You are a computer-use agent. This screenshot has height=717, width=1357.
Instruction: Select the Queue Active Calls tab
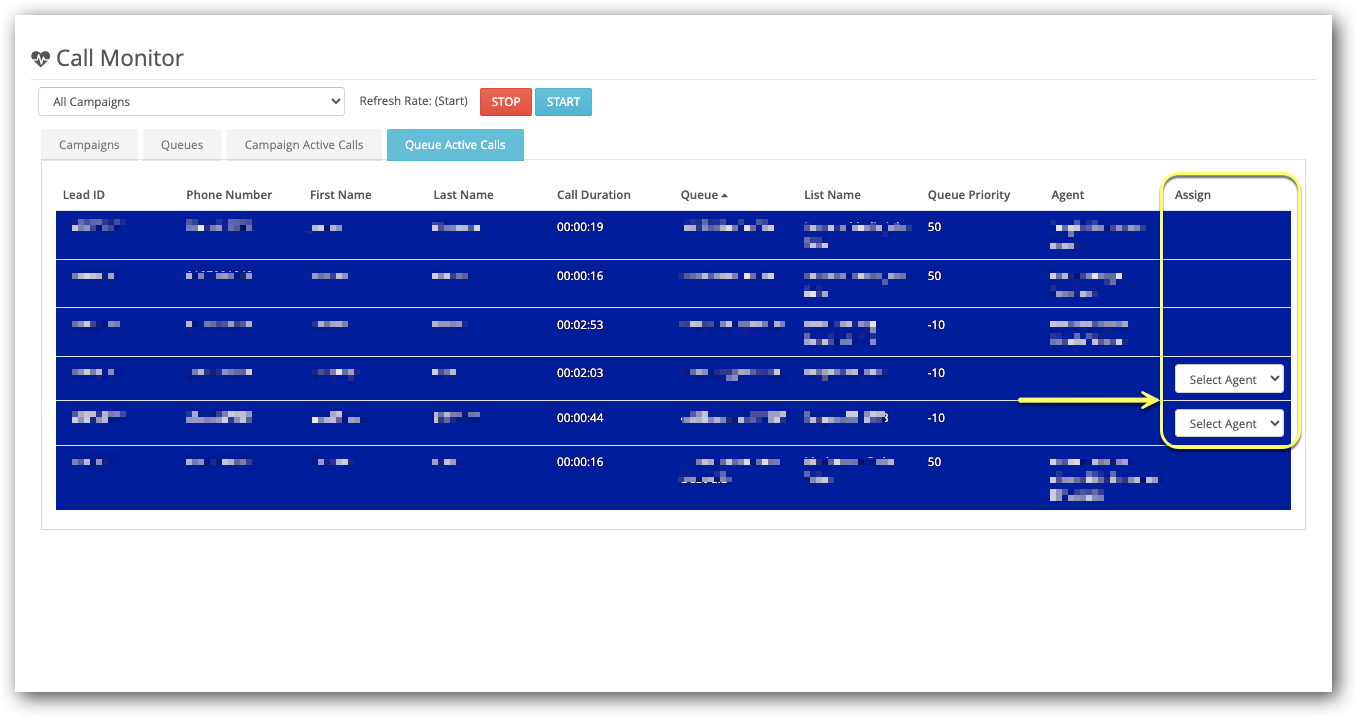pyautogui.click(x=455, y=144)
